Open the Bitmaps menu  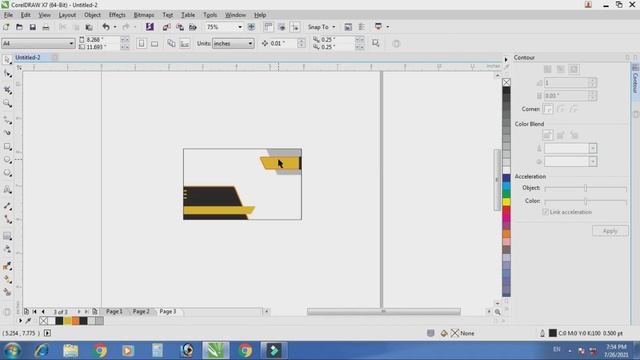[x=144, y=15]
